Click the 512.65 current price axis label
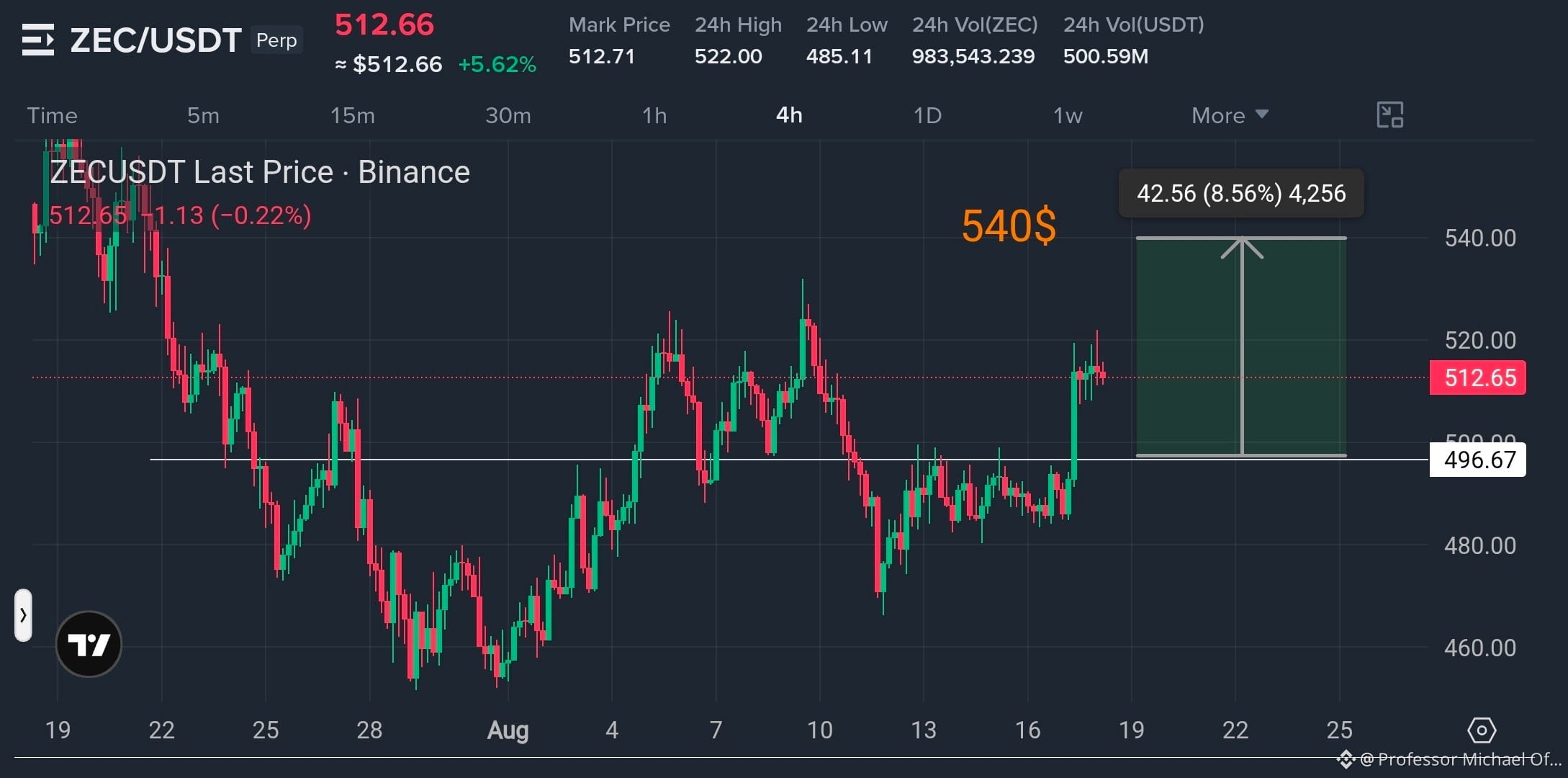This screenshot has width=1568, height=778. click(1478, 377)
